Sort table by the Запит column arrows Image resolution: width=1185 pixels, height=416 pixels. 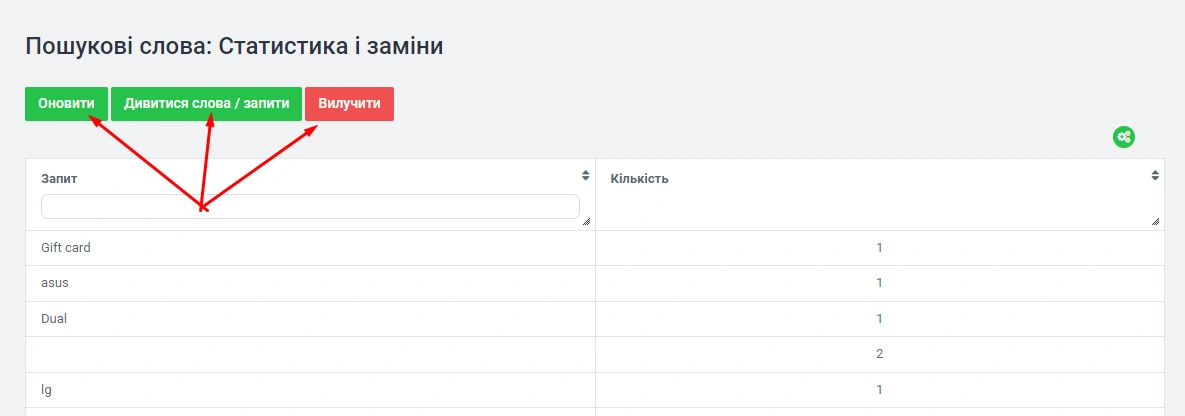586,176
